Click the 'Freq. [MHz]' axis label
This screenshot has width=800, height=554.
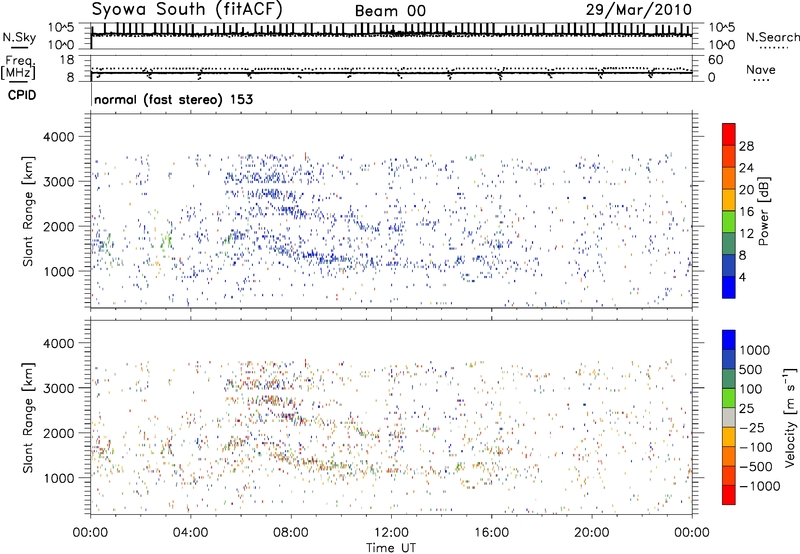(18, 68)
